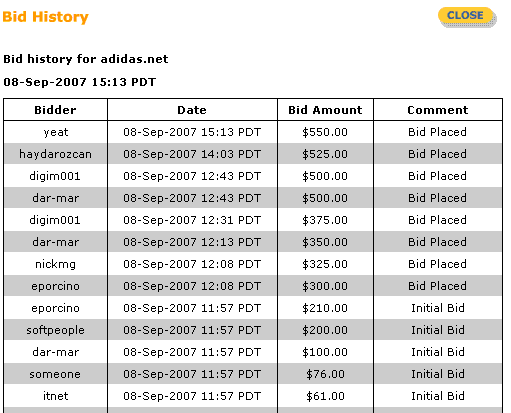Click bidder name someone
Image resolution: width=511 pixels, height=413 pixels.
pyautogui.click(x=55, y=374)
